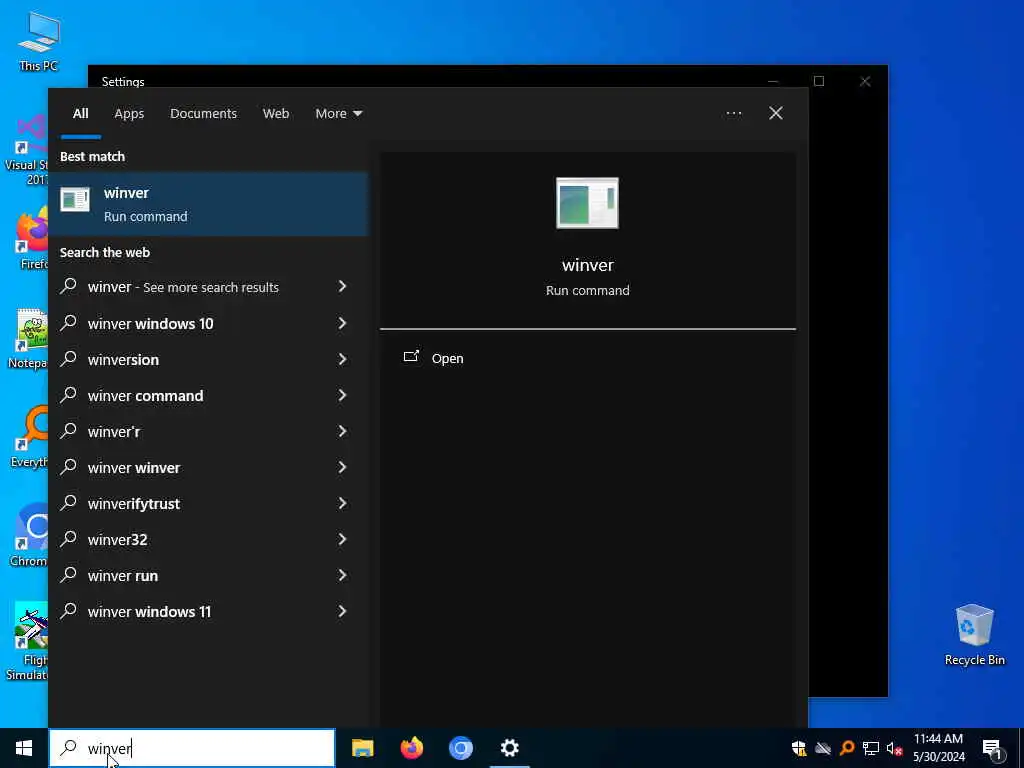The height and width of the screenshot is (768, 1024).
Task: Select the Notepad++ desktop shortcut
Action: [27, 339]
